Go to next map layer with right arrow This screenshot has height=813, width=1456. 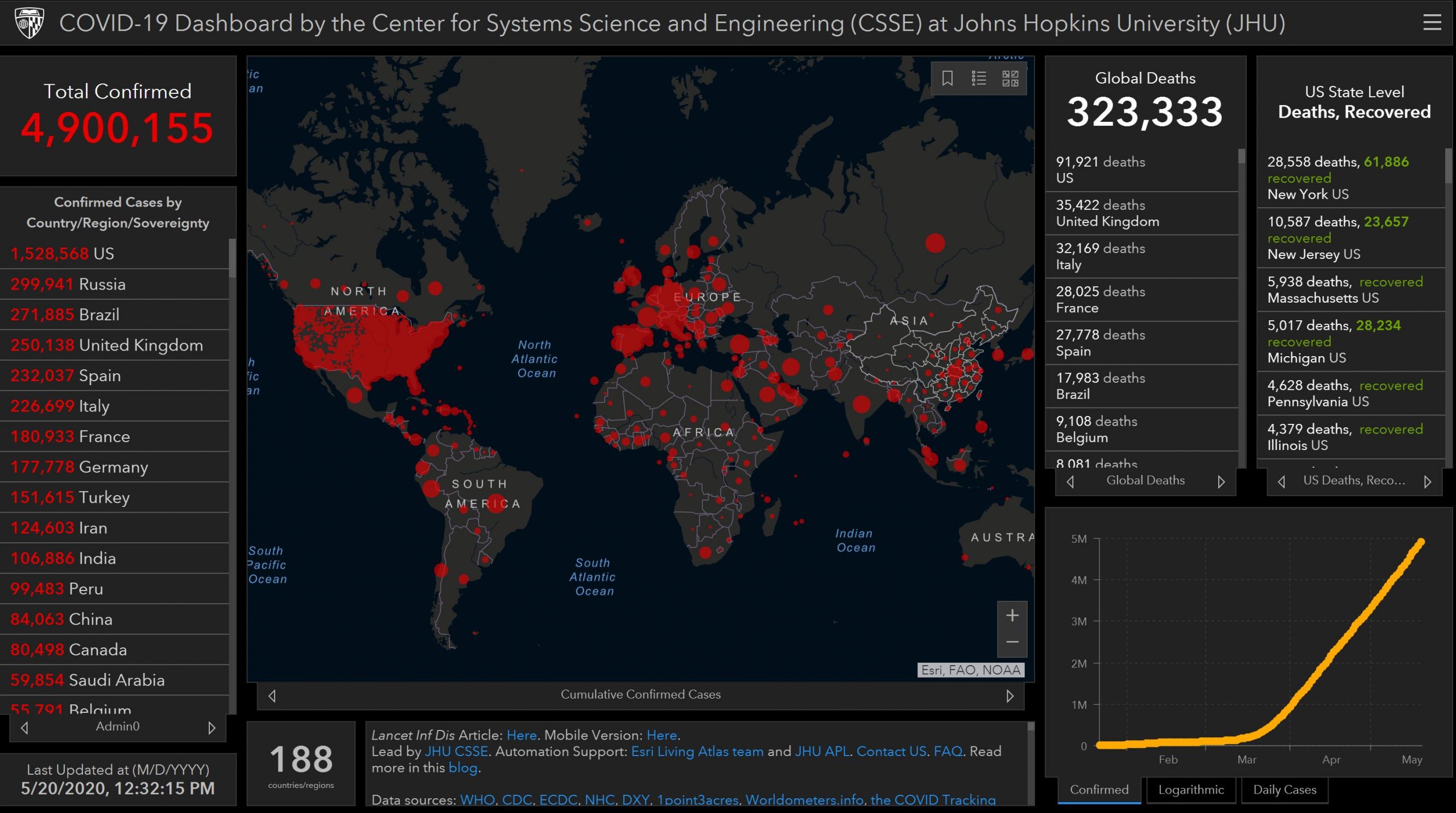tap(1010, 696)
